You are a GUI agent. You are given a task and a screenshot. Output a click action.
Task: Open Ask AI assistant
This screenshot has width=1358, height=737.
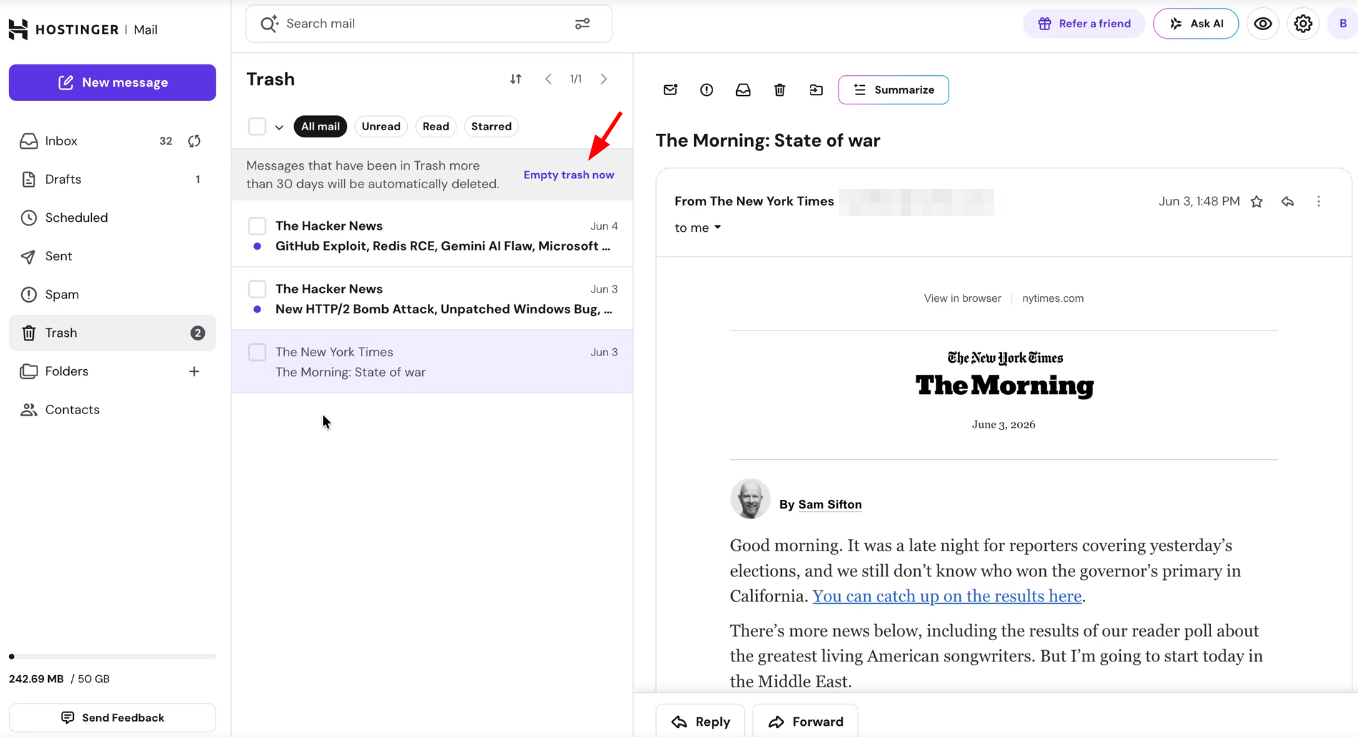pos(1196,24)
